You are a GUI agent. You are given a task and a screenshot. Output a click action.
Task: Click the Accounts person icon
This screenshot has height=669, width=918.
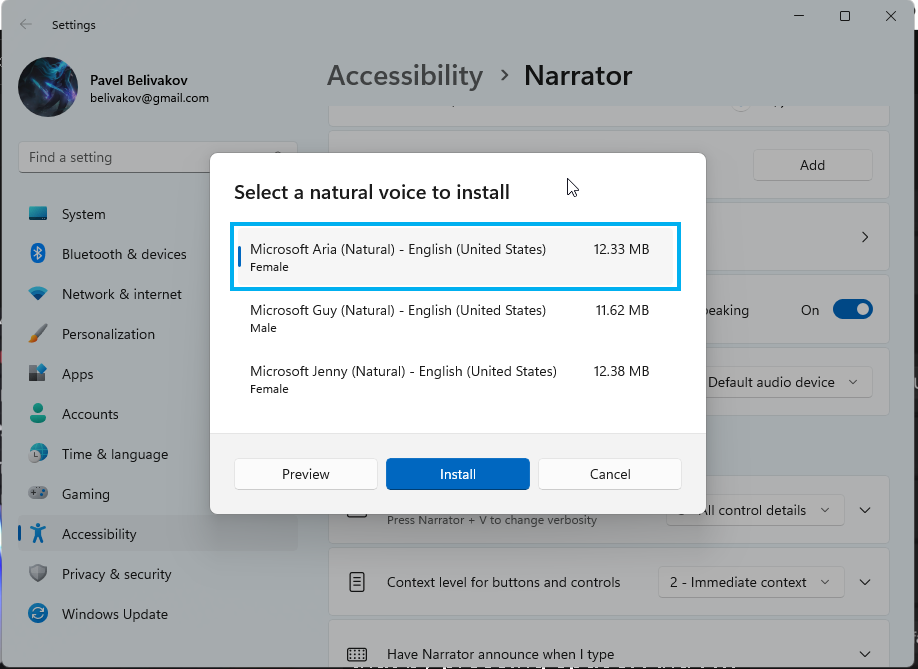point(38,413)
